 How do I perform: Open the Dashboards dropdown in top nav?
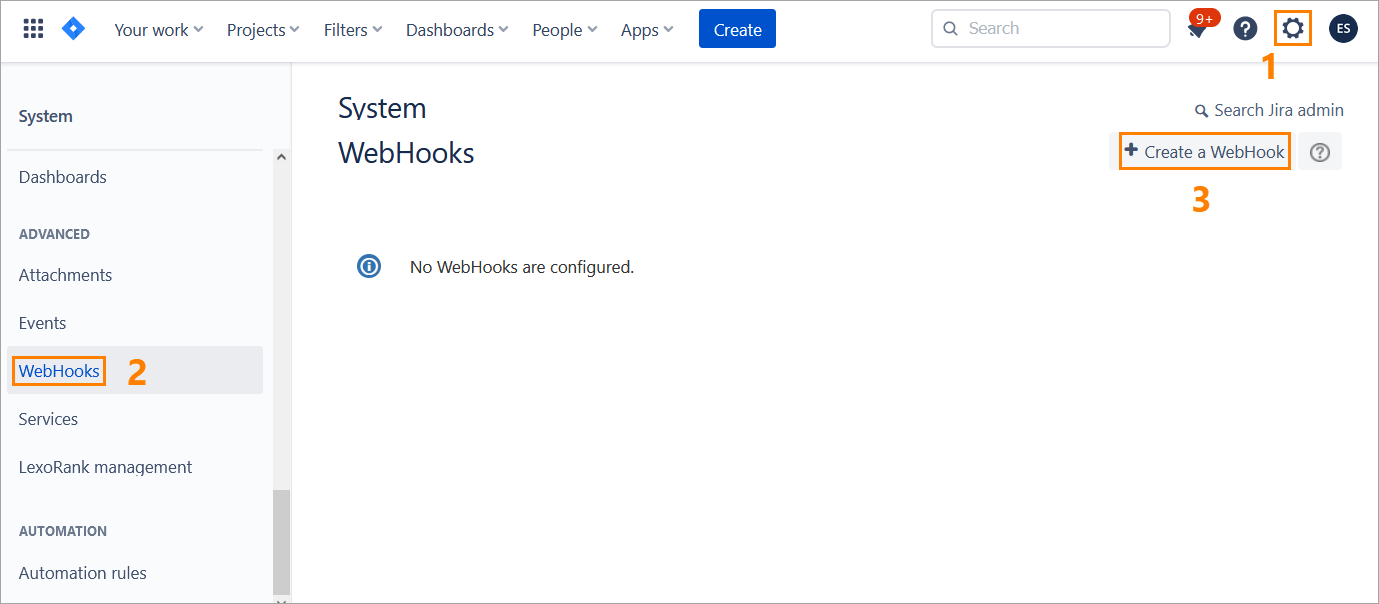456,30
